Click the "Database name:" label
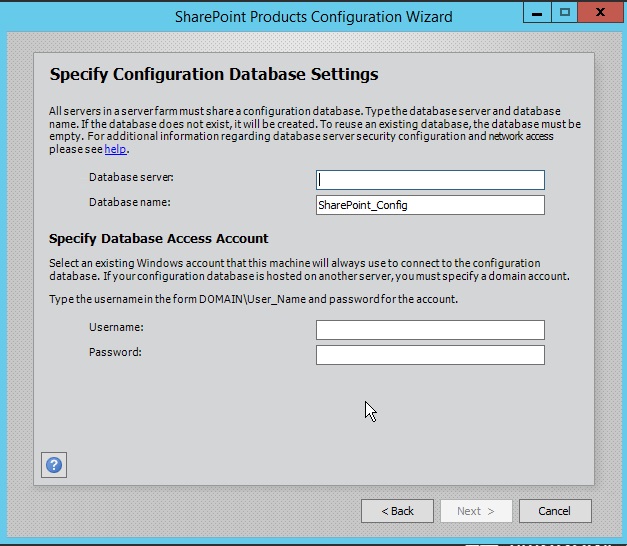627x546 pixels. (130, 203)
